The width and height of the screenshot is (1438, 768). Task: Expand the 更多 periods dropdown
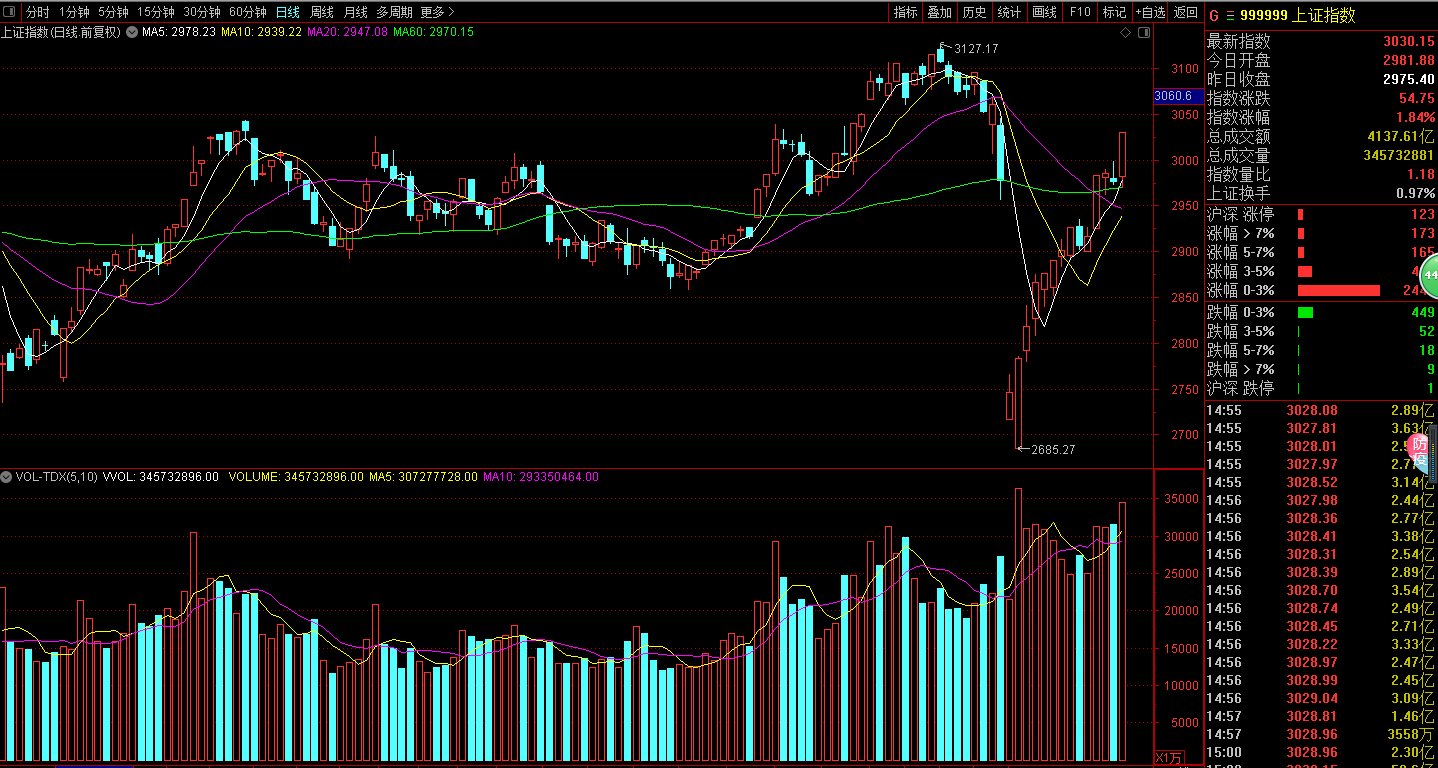pyautogui.click(x=437, y=12)
